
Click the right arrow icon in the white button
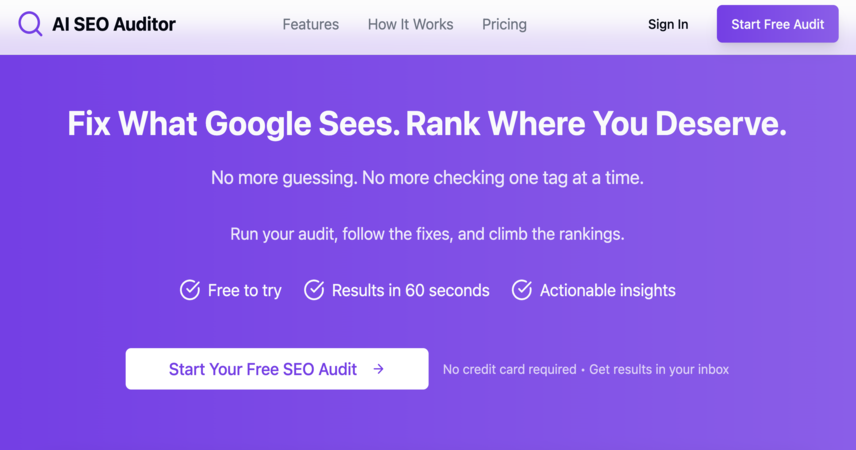[x=378, y=369]
